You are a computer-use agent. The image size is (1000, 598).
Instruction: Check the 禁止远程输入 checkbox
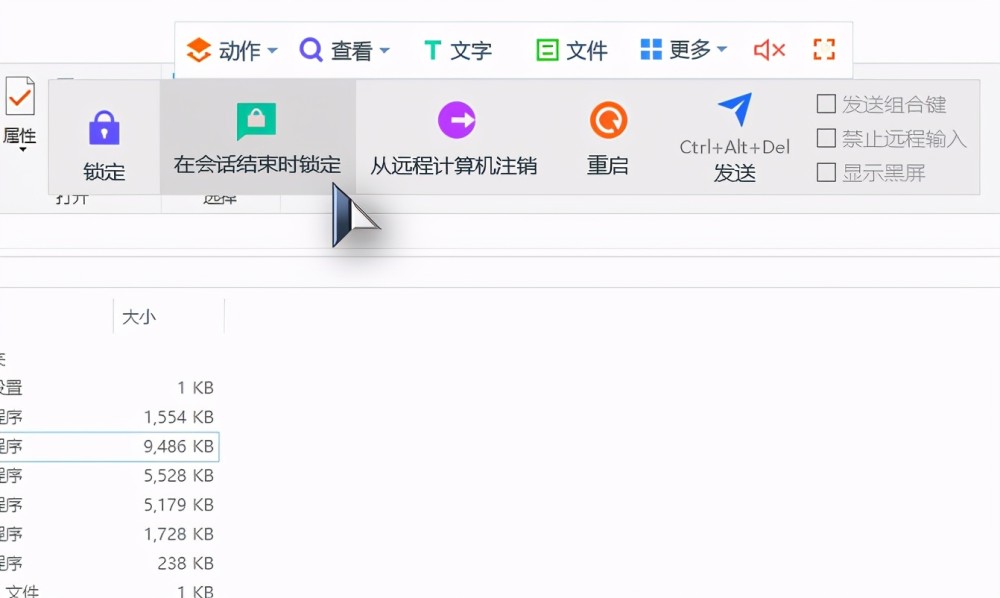(x=826, y=138)
